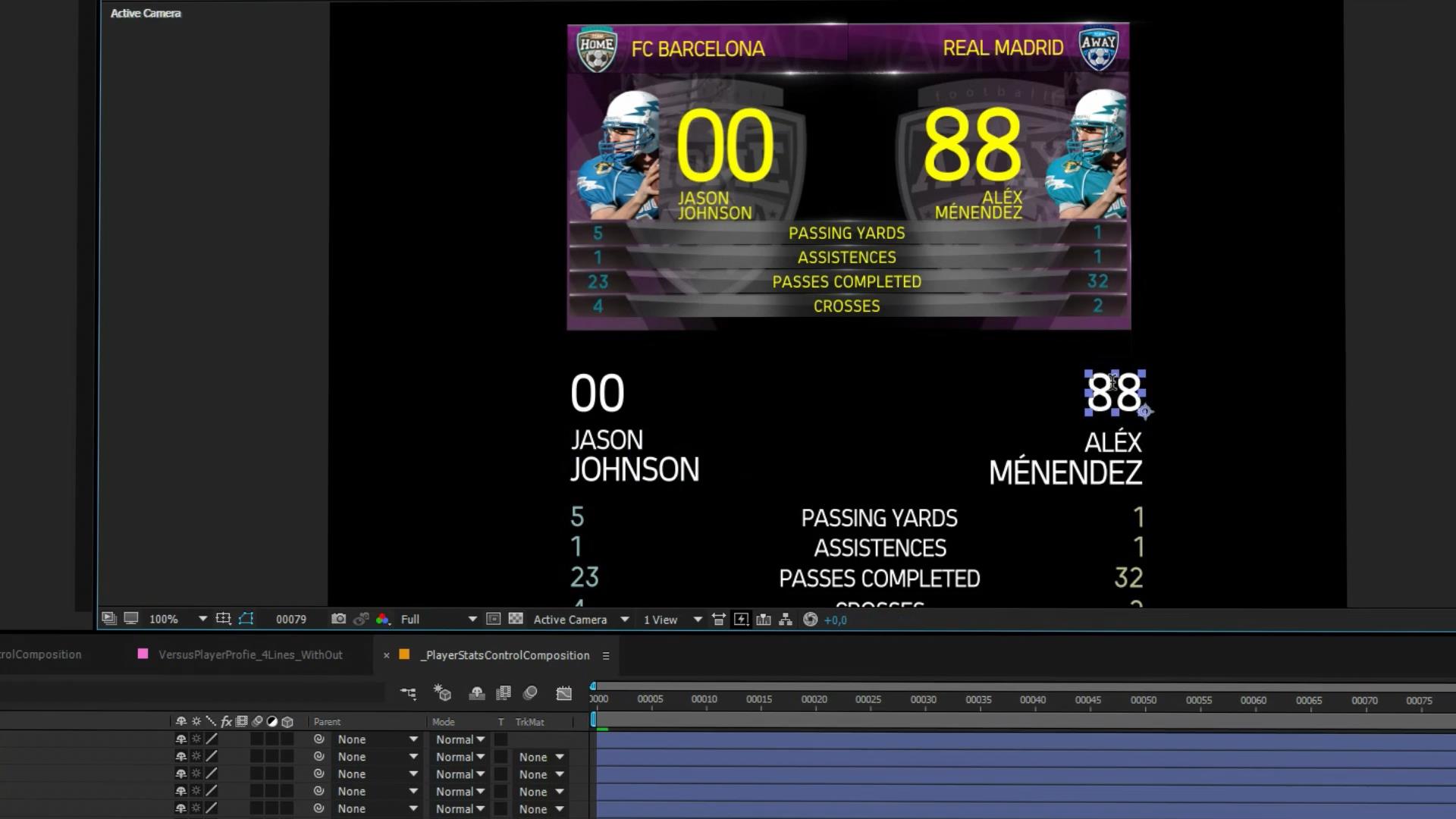
Task: Toggle Quality switch on first layer row
Action: tap(212, 739)
